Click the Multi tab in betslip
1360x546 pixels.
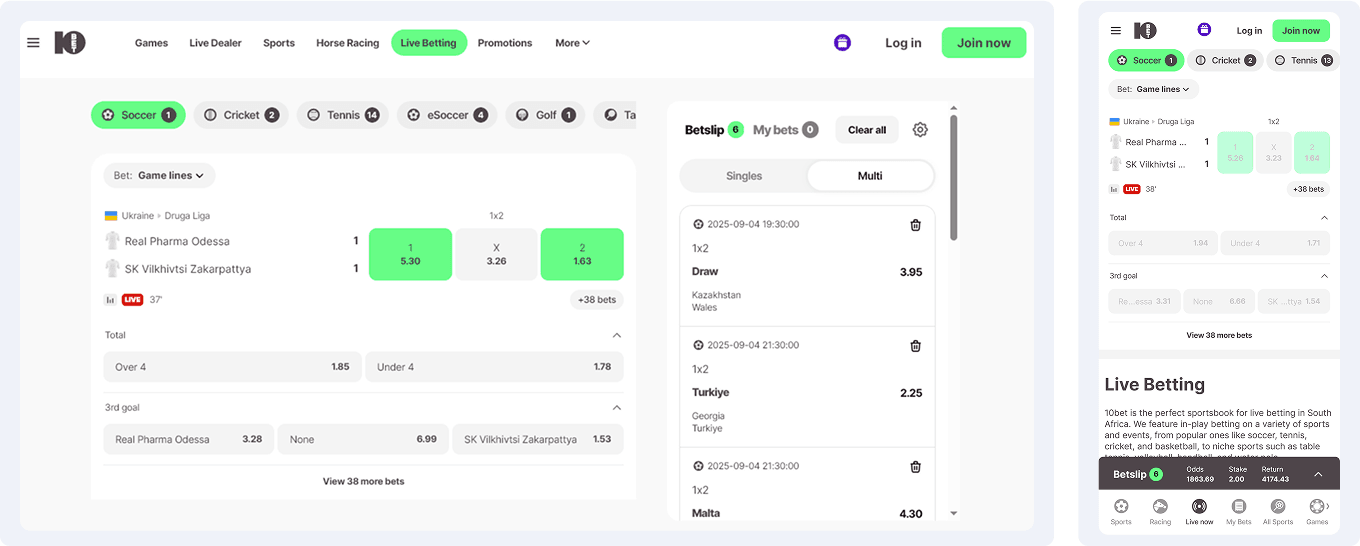point(870,176)
